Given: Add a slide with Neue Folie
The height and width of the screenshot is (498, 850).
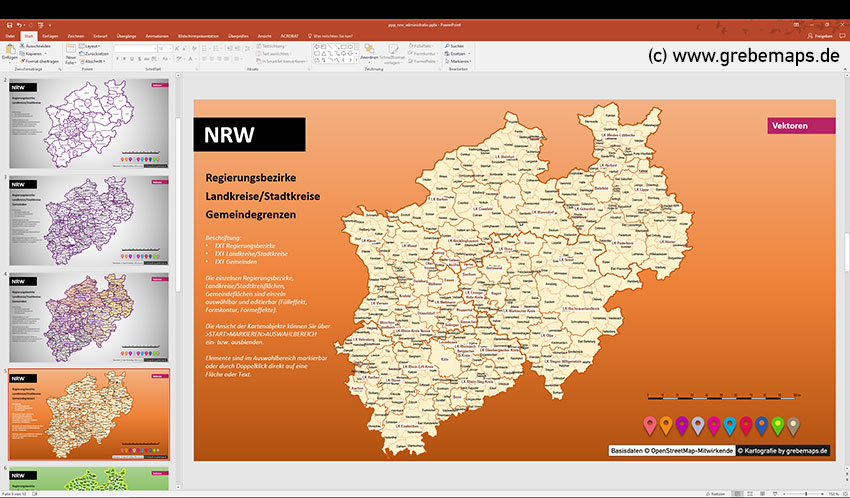Looking at the screenshot, I should click(x=71, y=51).
